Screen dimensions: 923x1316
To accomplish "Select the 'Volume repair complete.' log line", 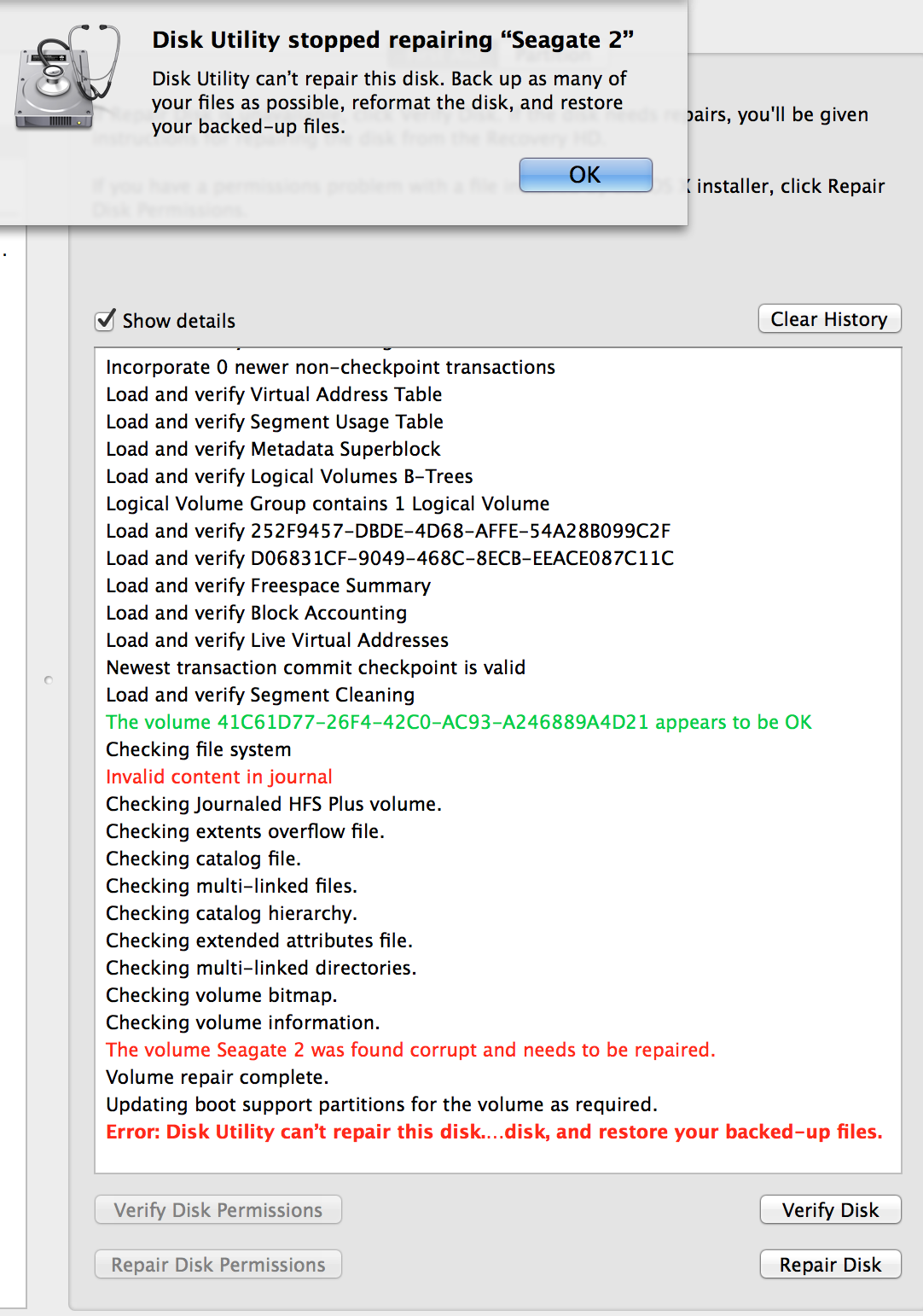I will [217, 1077].
